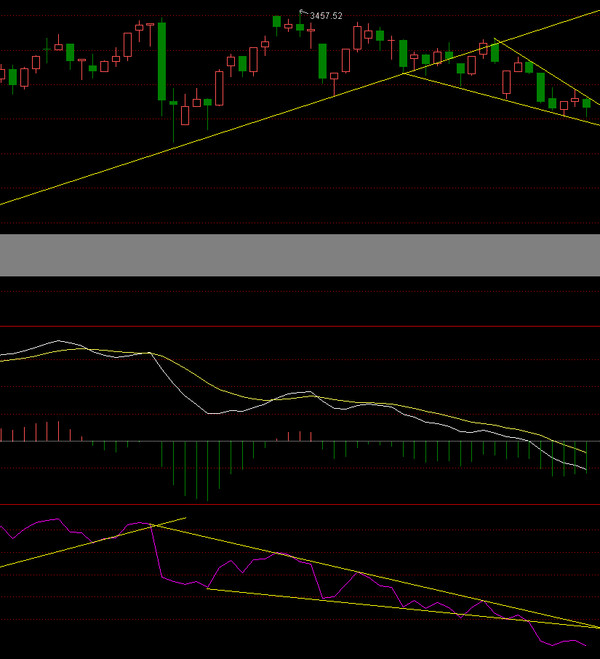Select the lower falling trendline on purple indicator

[x=403, y=608]
